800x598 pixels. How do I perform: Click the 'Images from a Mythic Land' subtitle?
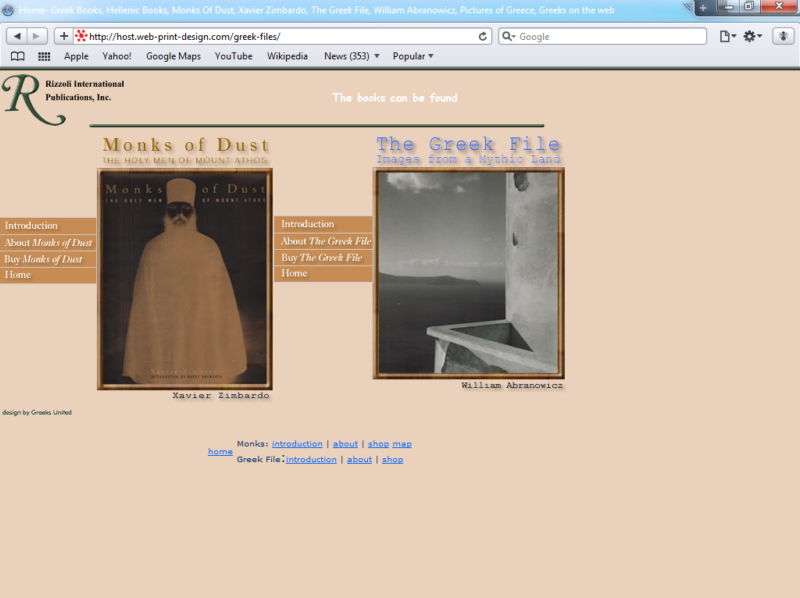tap(468, 159)
